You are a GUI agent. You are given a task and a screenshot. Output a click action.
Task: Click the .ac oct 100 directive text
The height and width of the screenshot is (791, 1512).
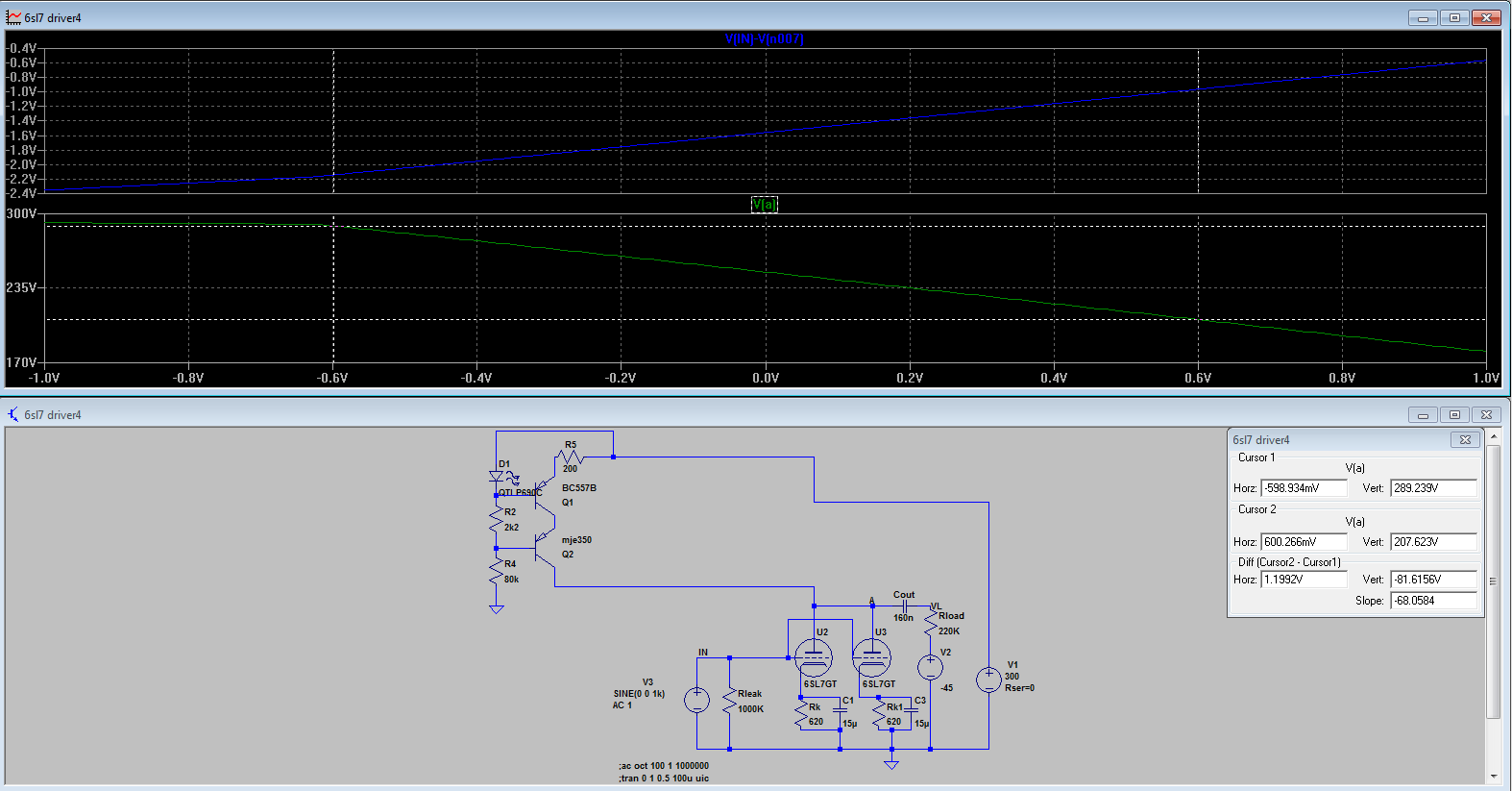[x=664, y=766]
